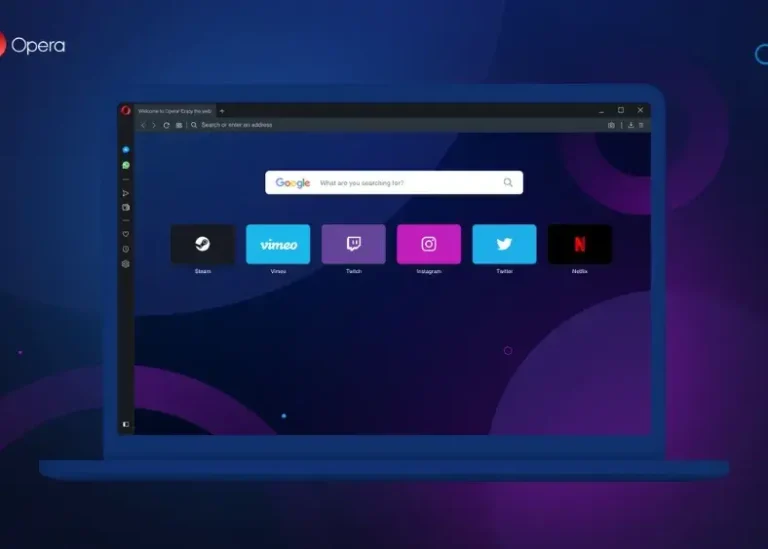768x549 pixels.
Task: Click the Vimeo label text
Action: 278,271
